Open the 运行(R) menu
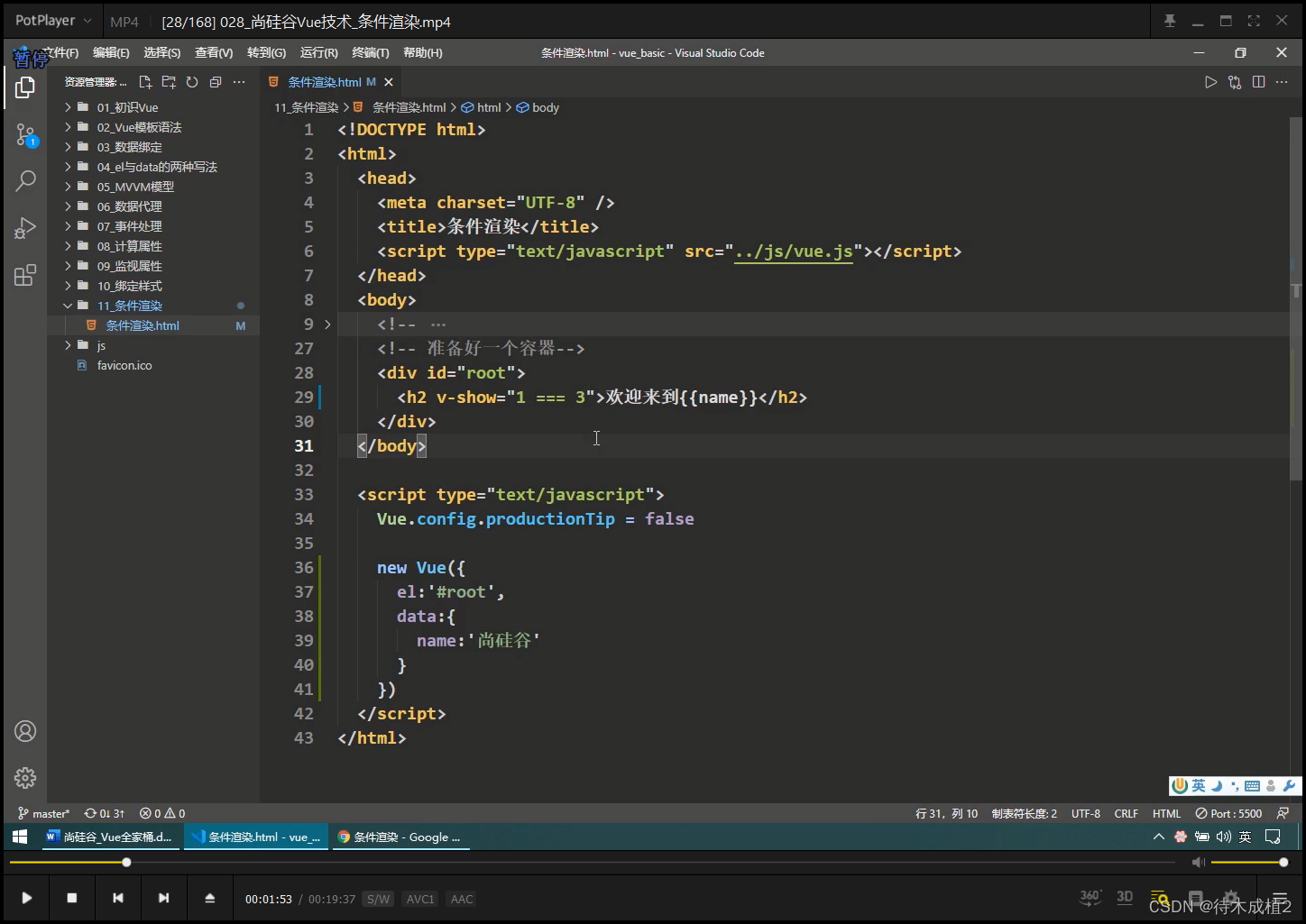1306x924 pixels. click(318, 53)
